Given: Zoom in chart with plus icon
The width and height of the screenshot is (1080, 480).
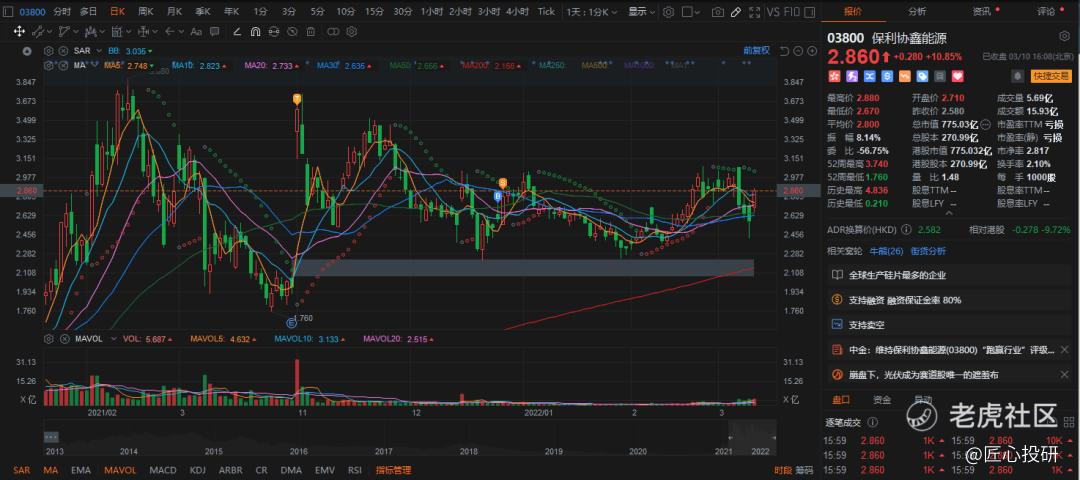Looking at the screenshot, I should [812, 51].
